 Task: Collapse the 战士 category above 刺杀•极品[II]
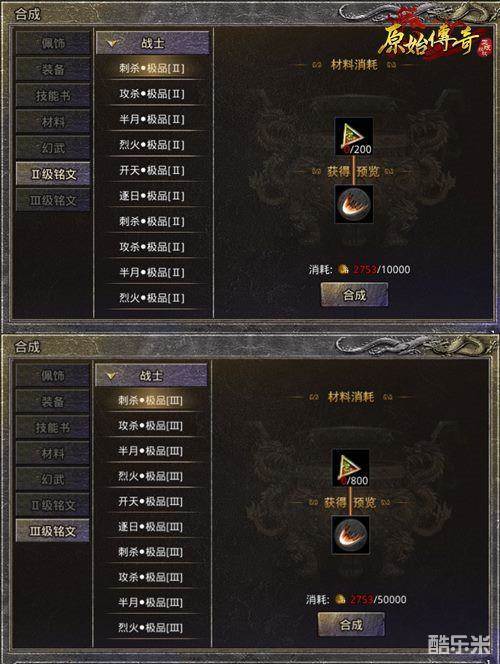click(x=152, y=43)
